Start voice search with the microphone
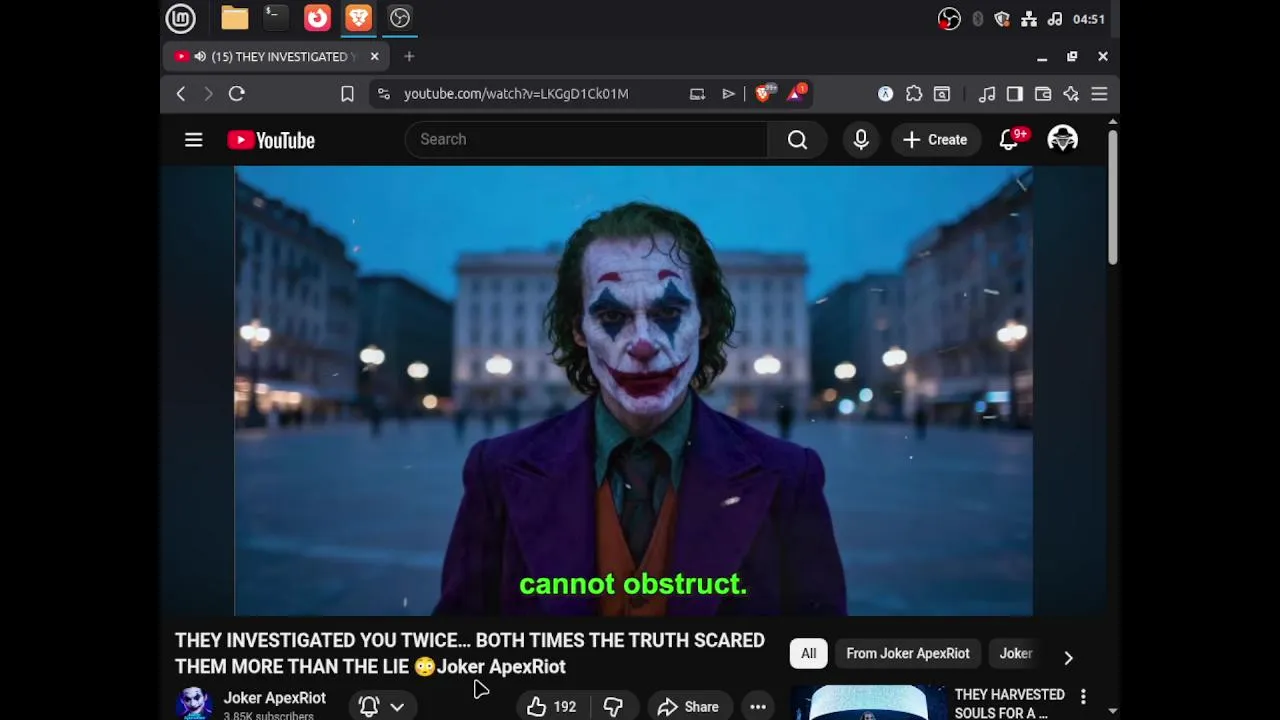This screenshot has width=1280, height=720. pos(861,140)
